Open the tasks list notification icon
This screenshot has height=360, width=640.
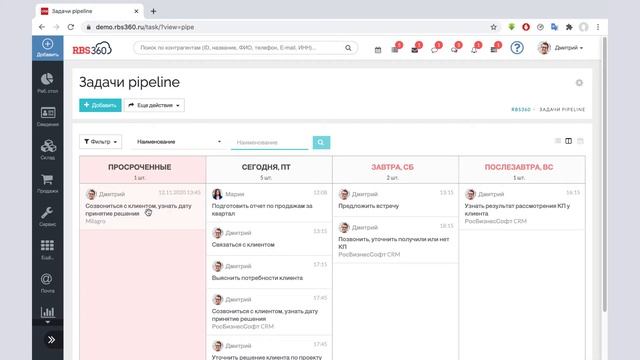[x=395, y=49]
